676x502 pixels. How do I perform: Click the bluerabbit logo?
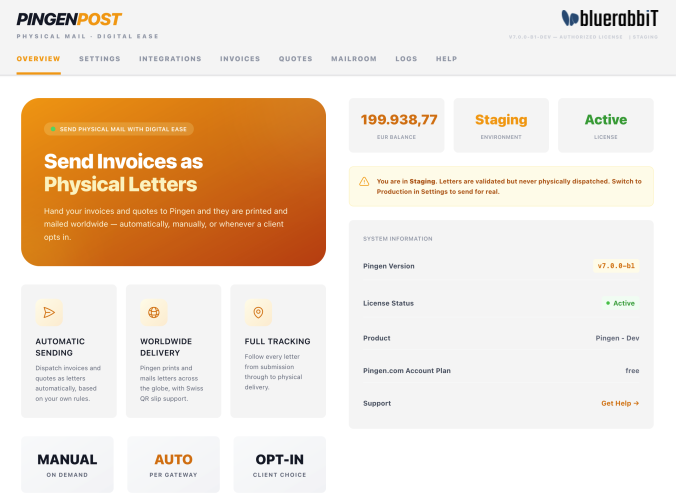(x=610, y=19)
